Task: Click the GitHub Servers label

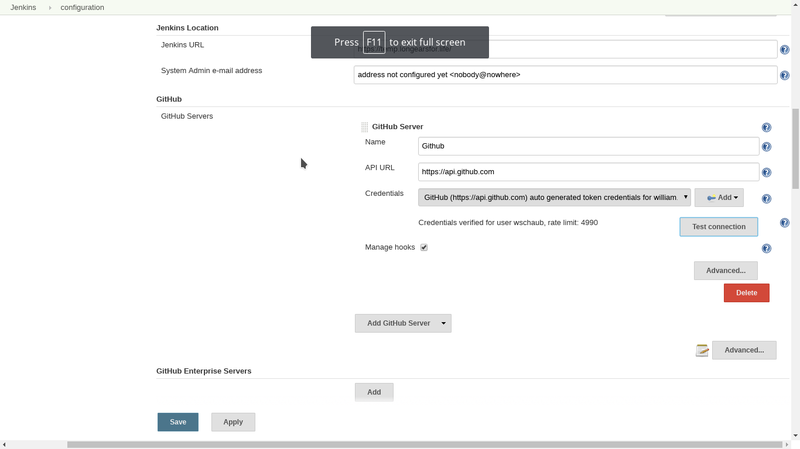Action: click(x=187, y=116)
